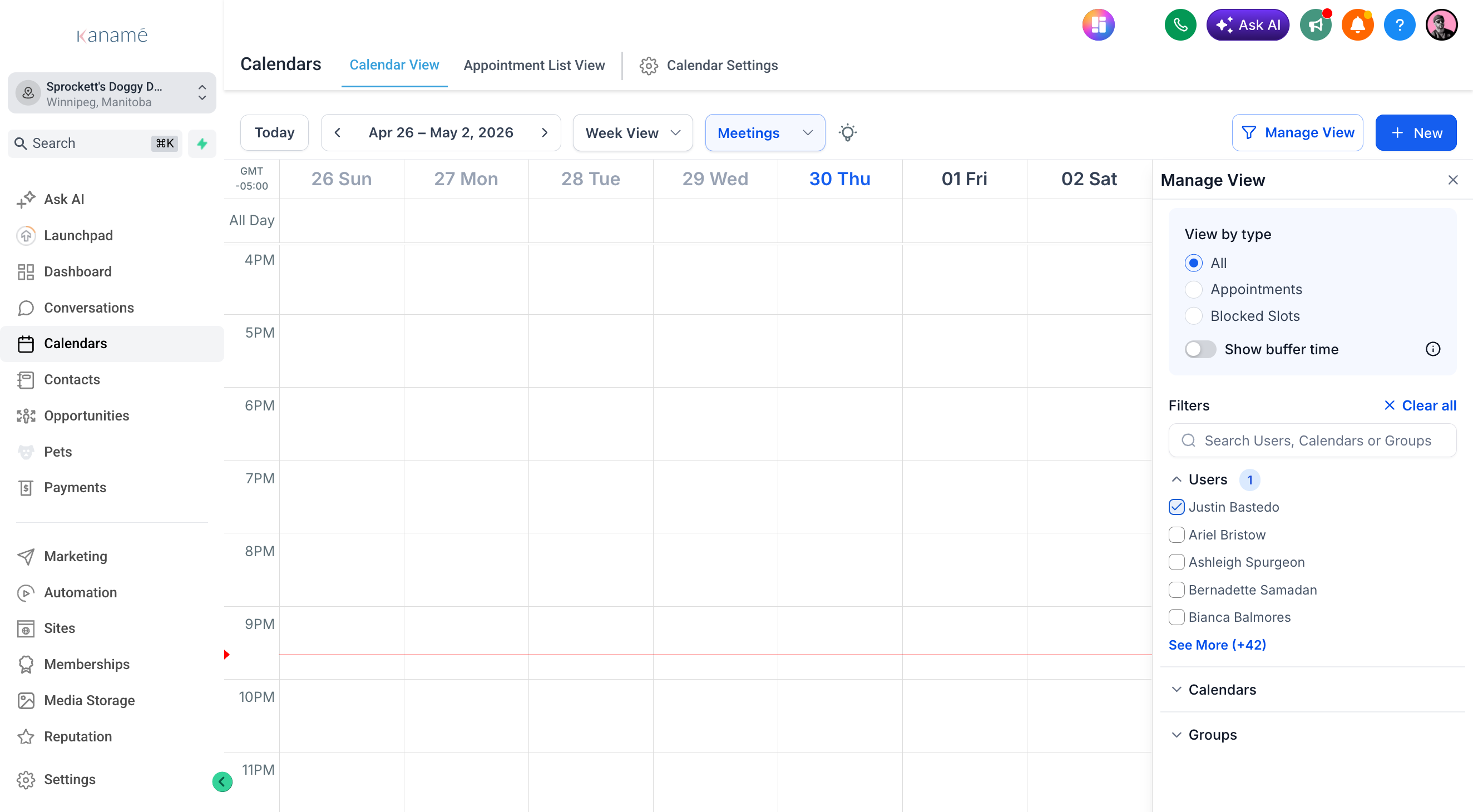Click the buffer time info icon

pos(1432,349)
